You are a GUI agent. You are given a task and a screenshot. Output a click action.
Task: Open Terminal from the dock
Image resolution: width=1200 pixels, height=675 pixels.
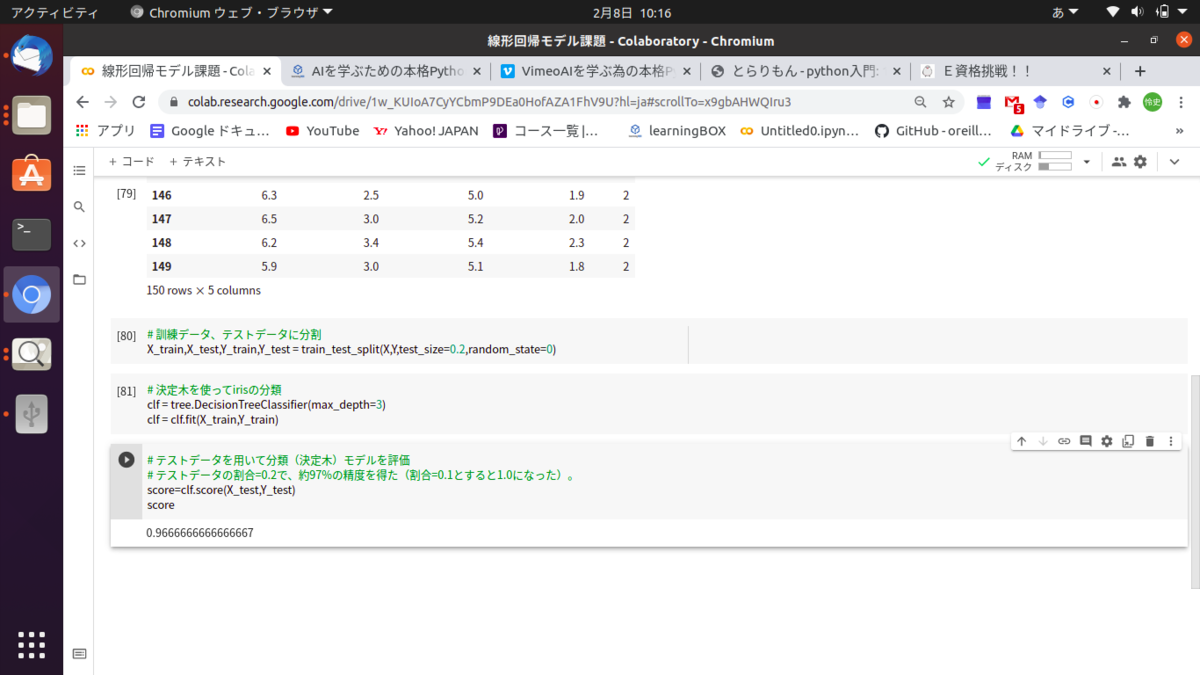click(x=32, y=234)
